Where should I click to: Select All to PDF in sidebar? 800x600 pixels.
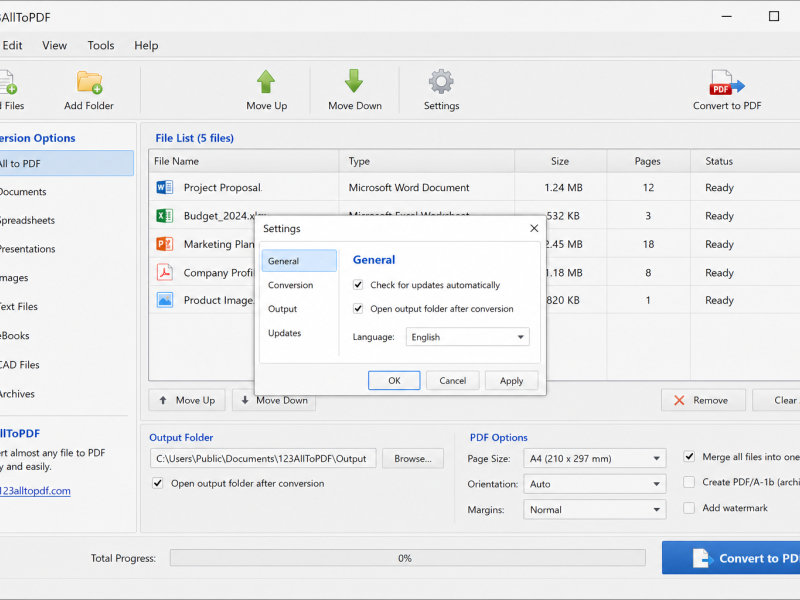66,163
